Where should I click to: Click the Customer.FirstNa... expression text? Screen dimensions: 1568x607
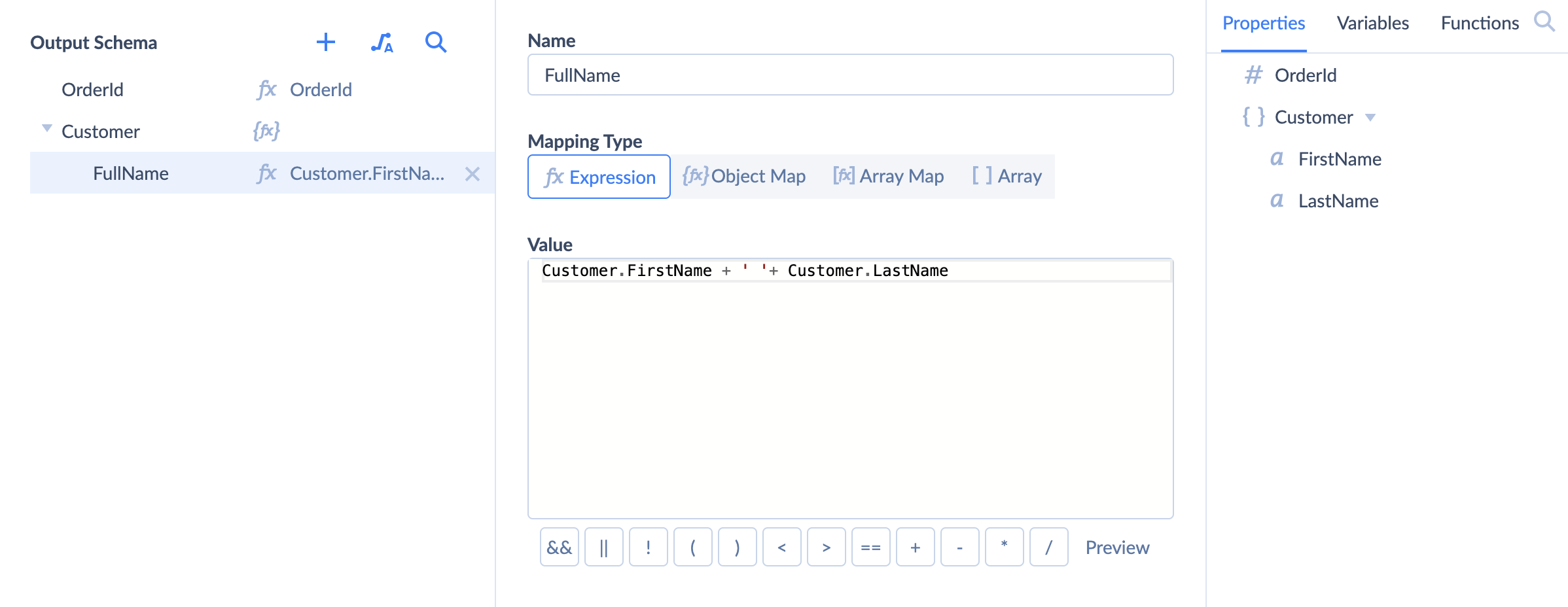367,173
